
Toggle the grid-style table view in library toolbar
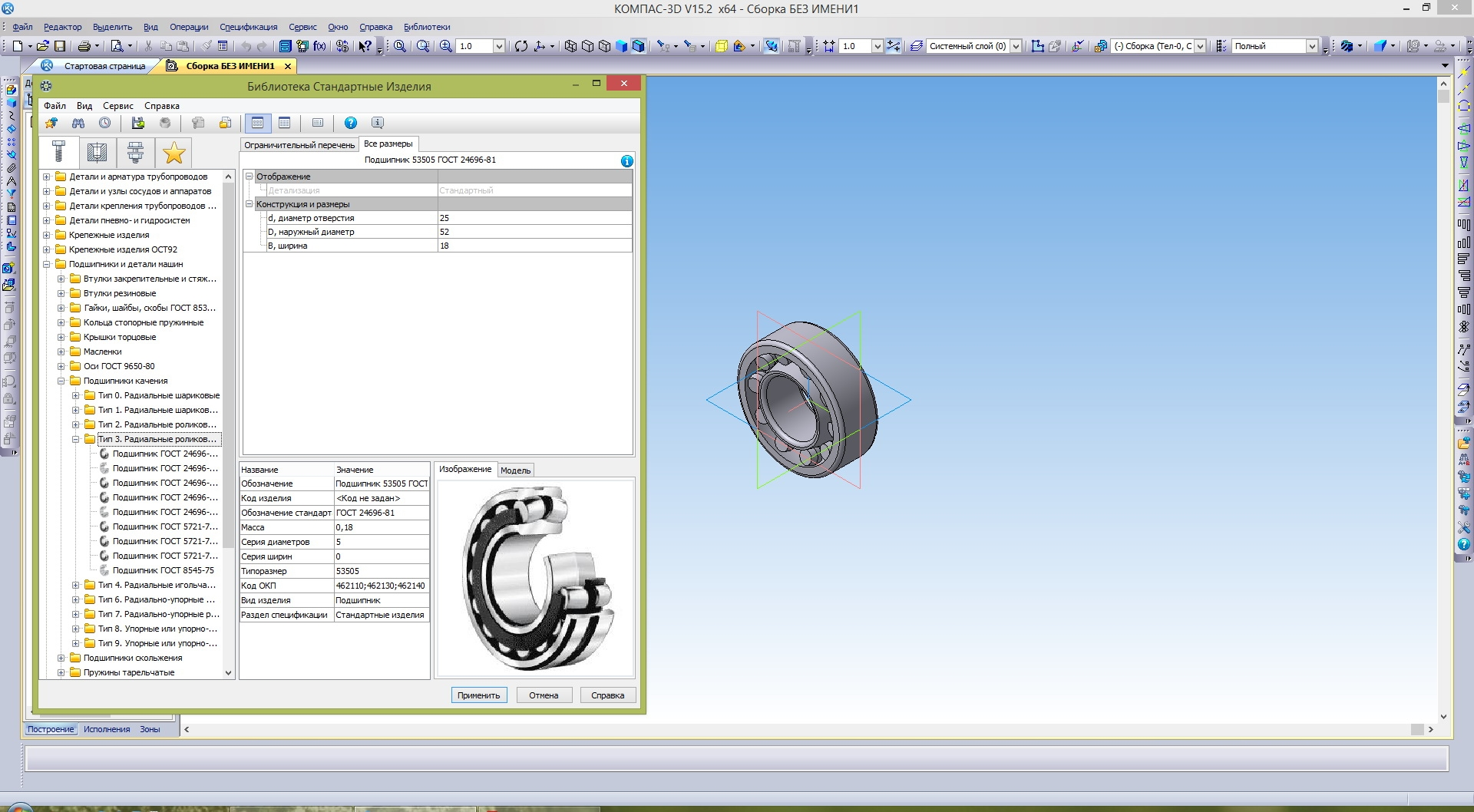coord(258,123)
